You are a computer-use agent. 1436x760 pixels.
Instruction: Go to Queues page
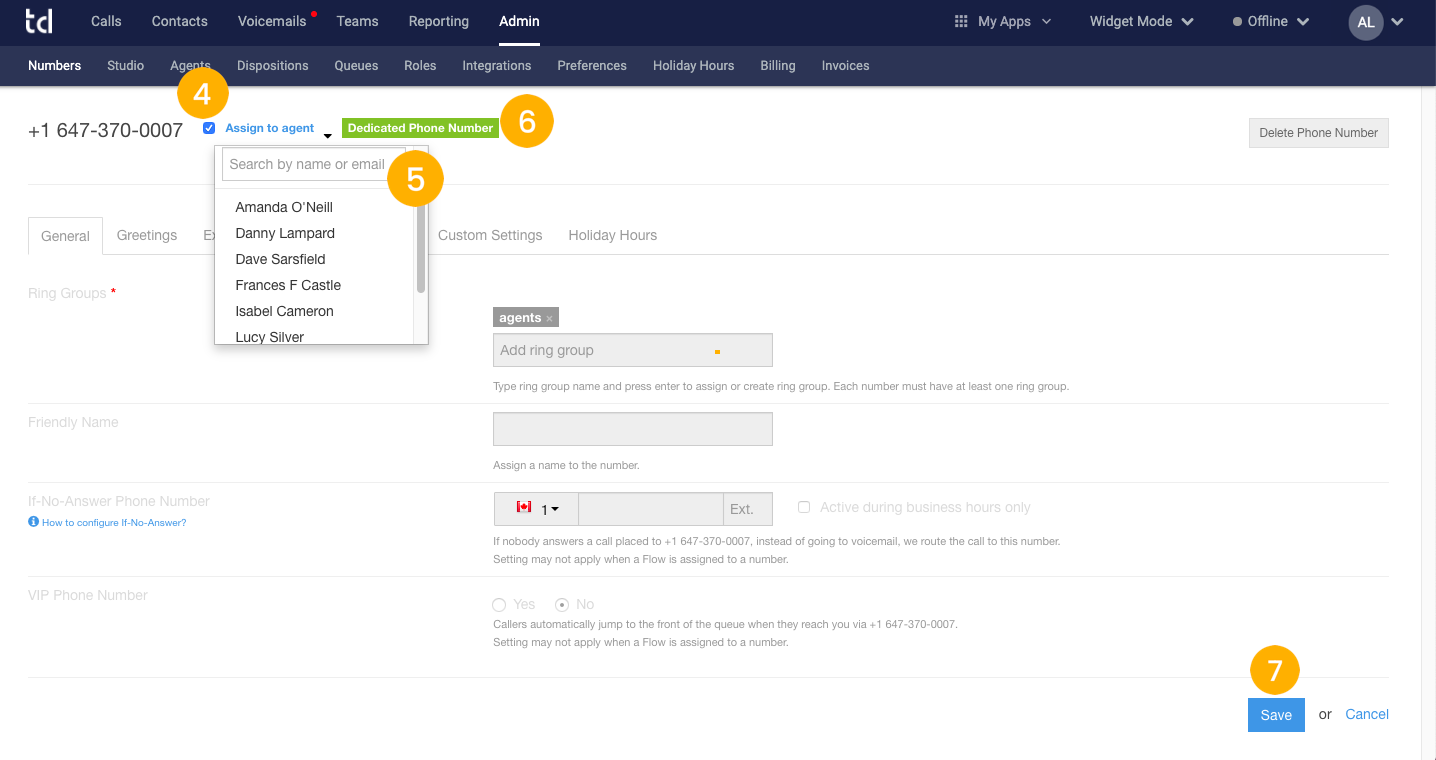pos(356,65)
